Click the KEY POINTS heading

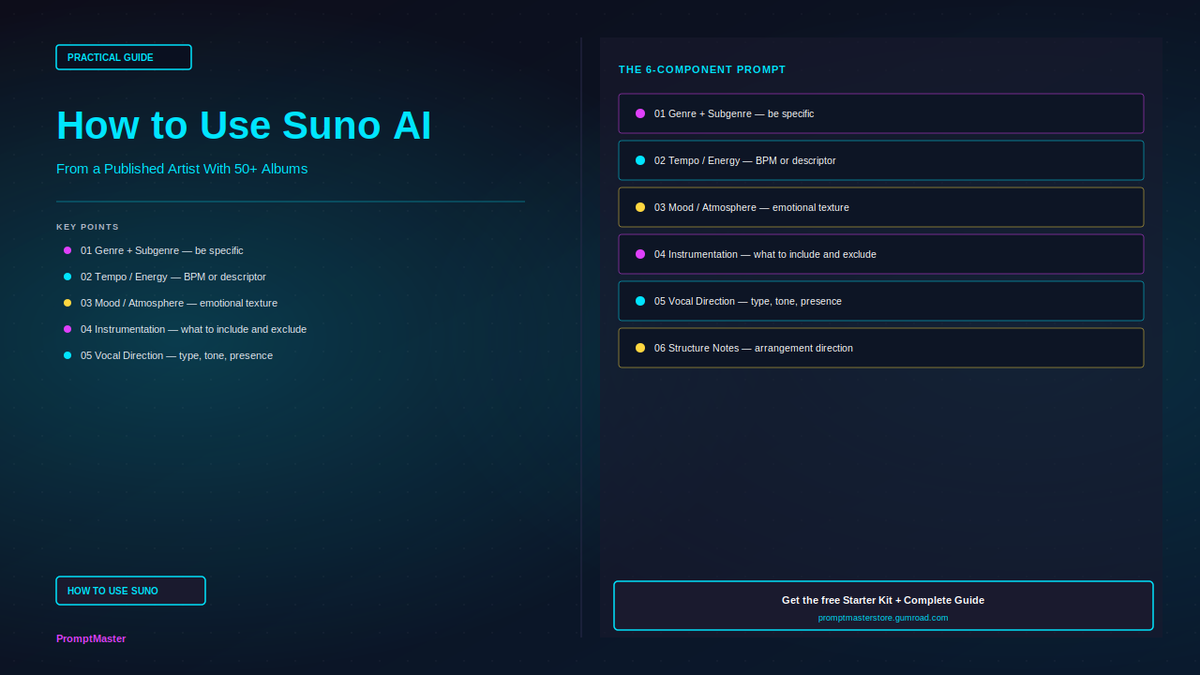pos(87,227)
